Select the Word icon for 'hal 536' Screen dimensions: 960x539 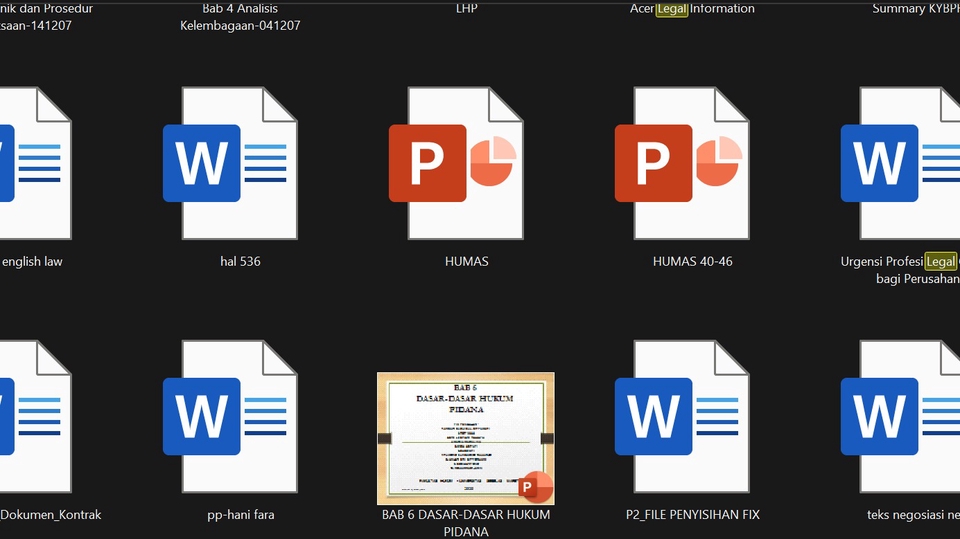[231, 163]
